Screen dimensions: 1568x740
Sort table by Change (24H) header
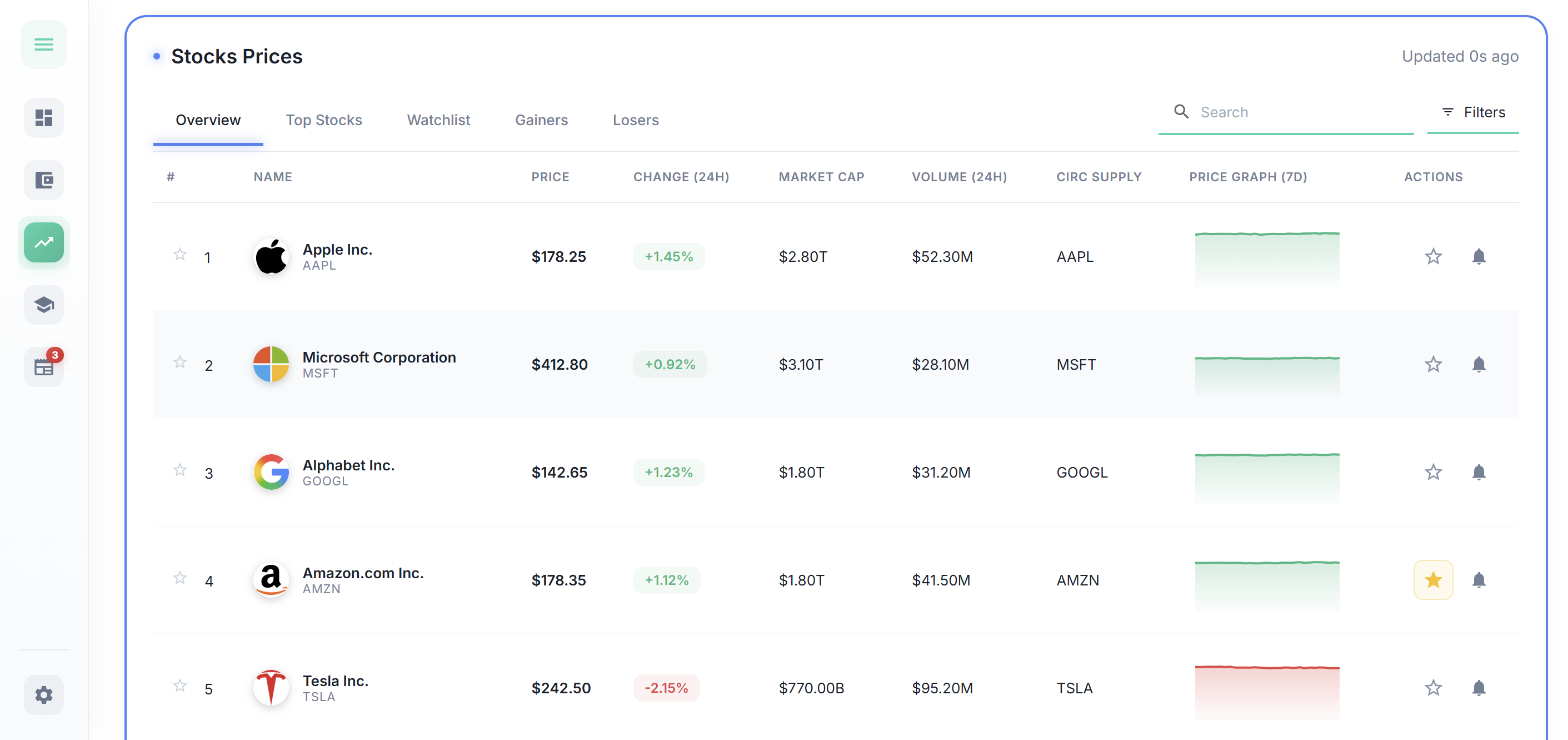tap(681, 177)
